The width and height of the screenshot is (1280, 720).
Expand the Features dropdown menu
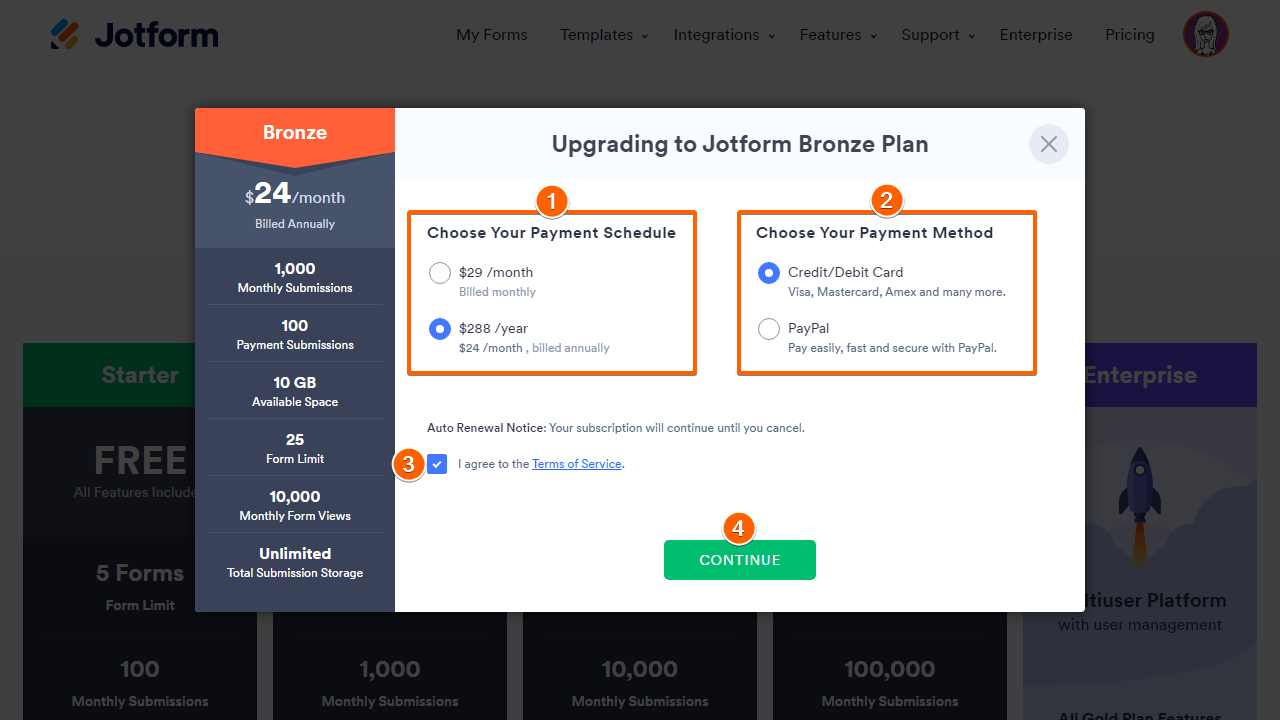pos(838,35)
